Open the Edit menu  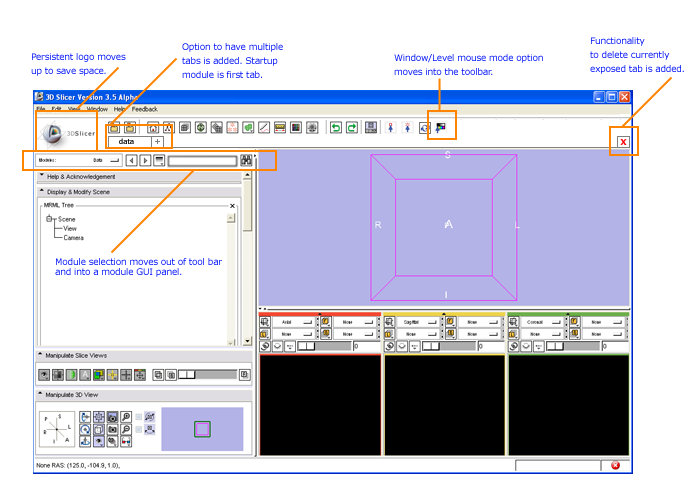pos(57,109)
